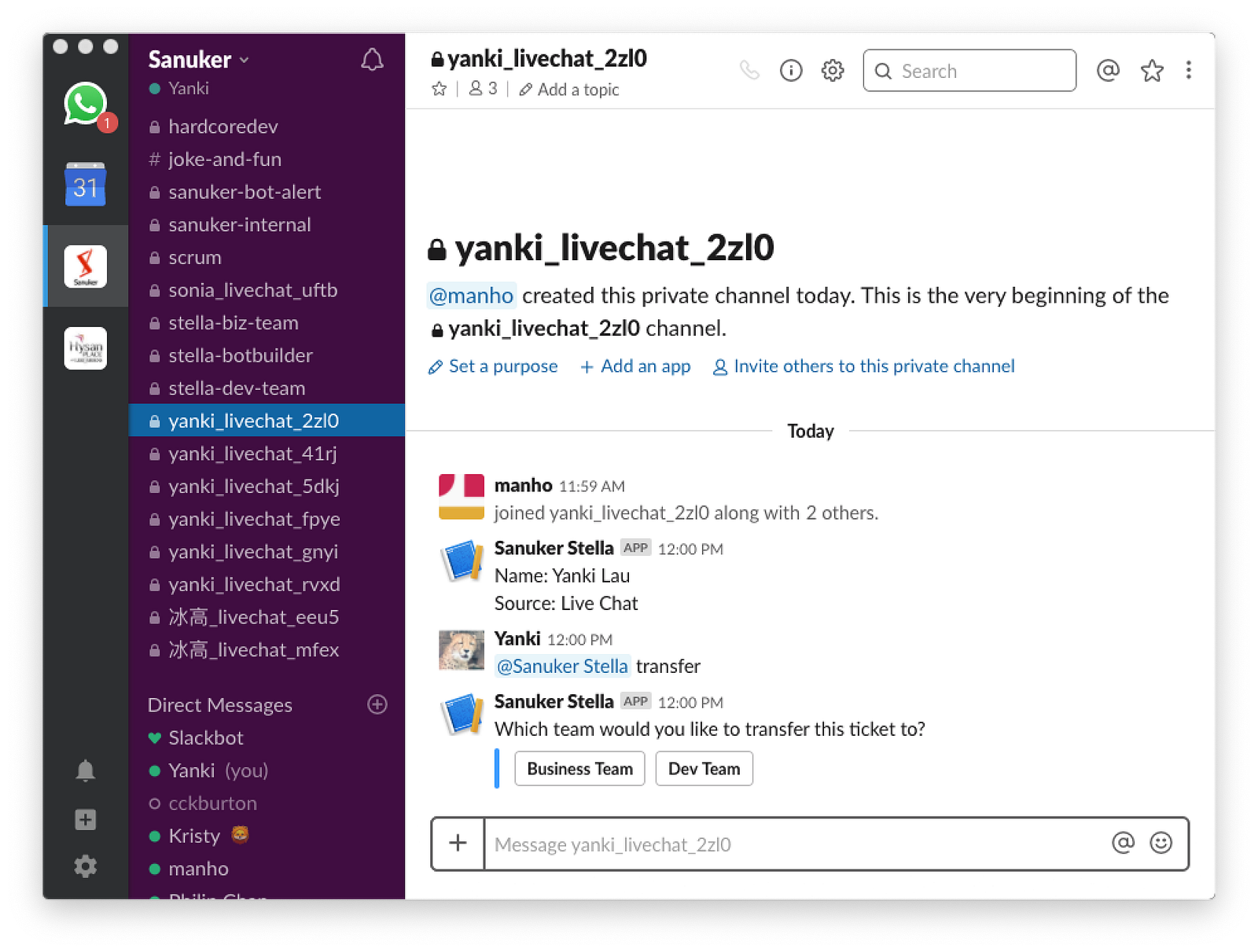The image size is (1258, 952).
Task: Click the @Sanuker Stella mention
Action: click(563, 667)
